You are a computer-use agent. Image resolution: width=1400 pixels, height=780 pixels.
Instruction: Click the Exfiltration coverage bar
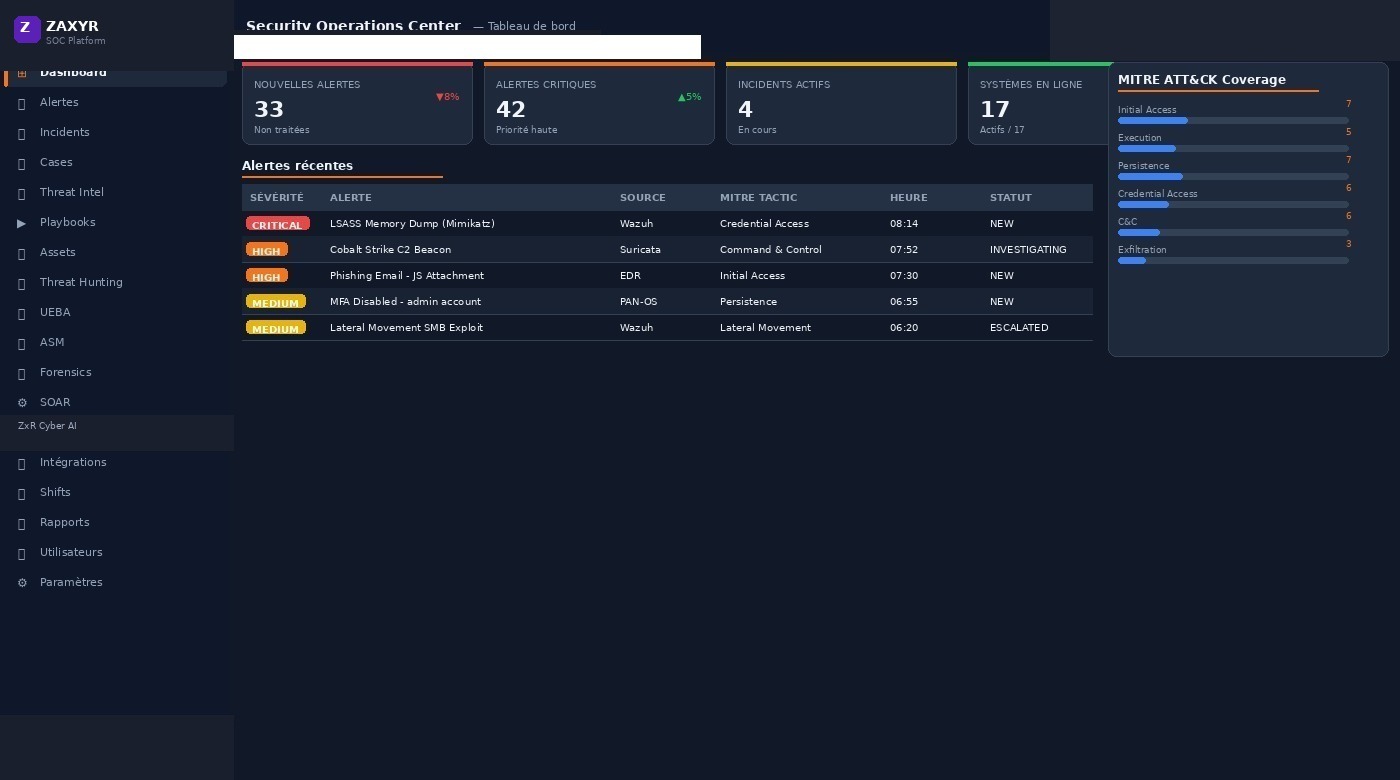point(1233,261)
